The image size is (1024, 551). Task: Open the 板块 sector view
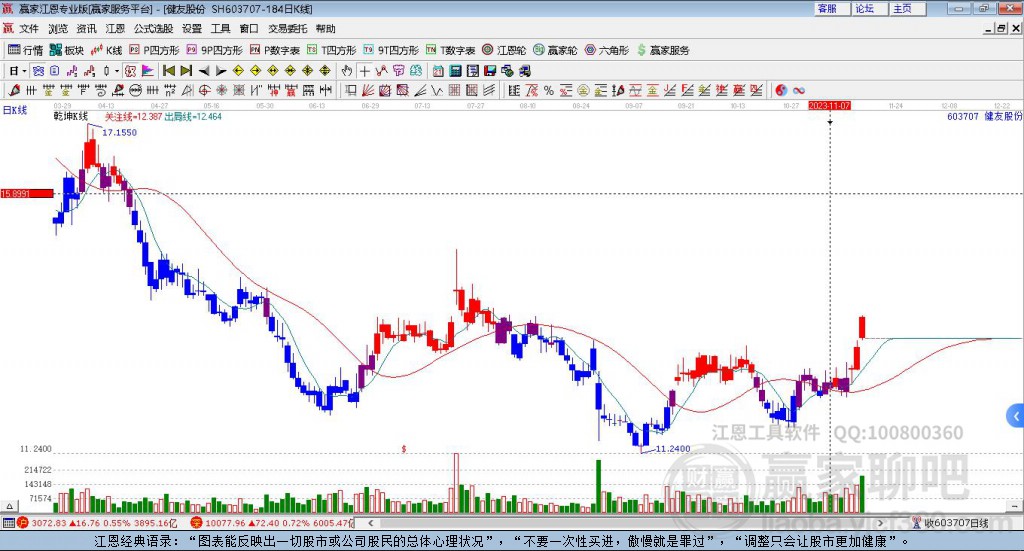click(x=67, y=50)
